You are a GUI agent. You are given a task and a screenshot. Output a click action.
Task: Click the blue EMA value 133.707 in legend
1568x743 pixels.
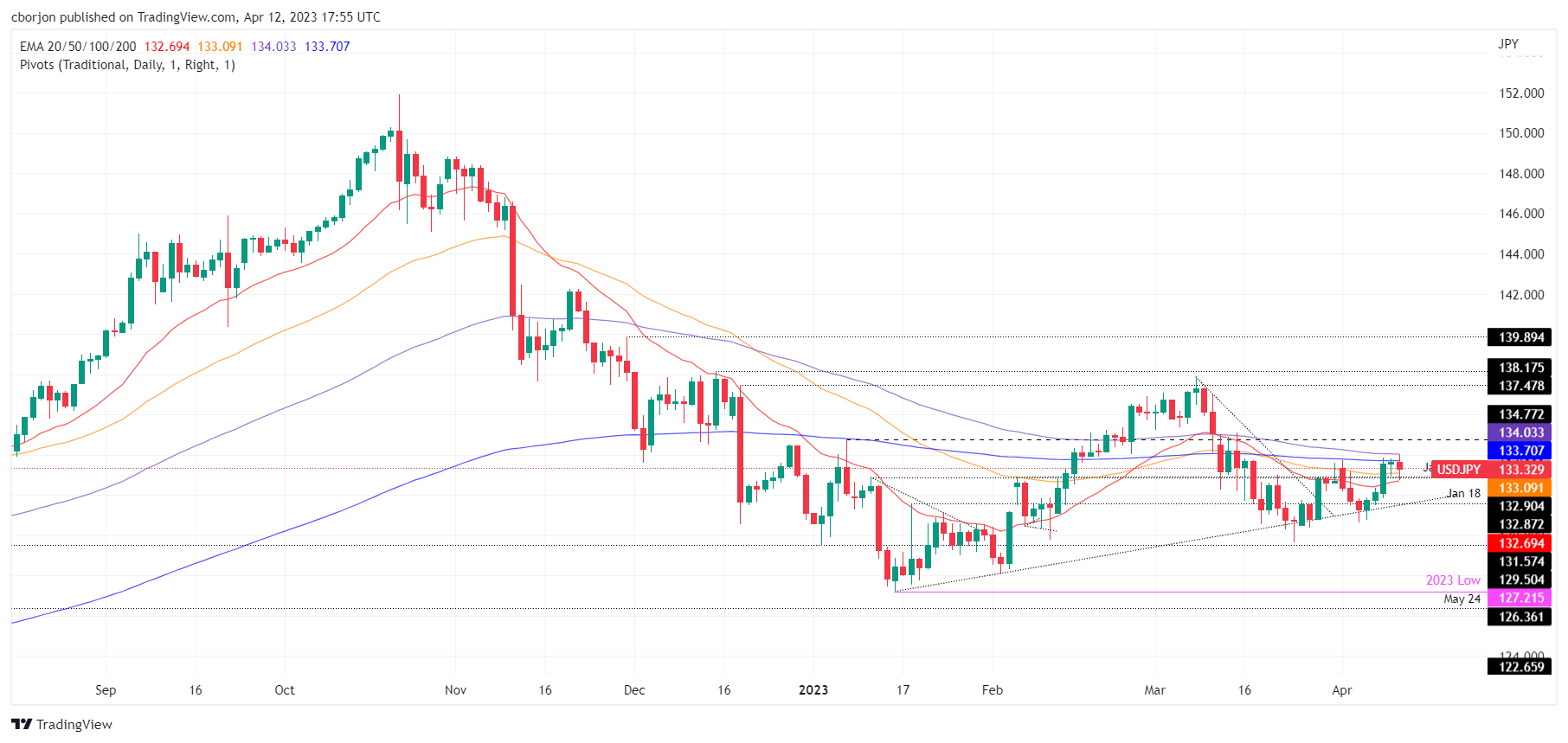click(327, 47)
